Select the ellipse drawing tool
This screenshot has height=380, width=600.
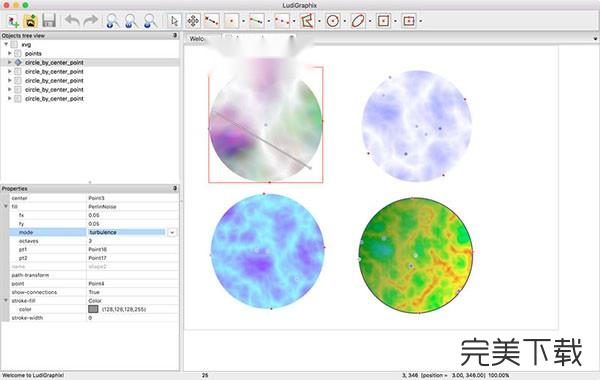[x=358, y=21]
